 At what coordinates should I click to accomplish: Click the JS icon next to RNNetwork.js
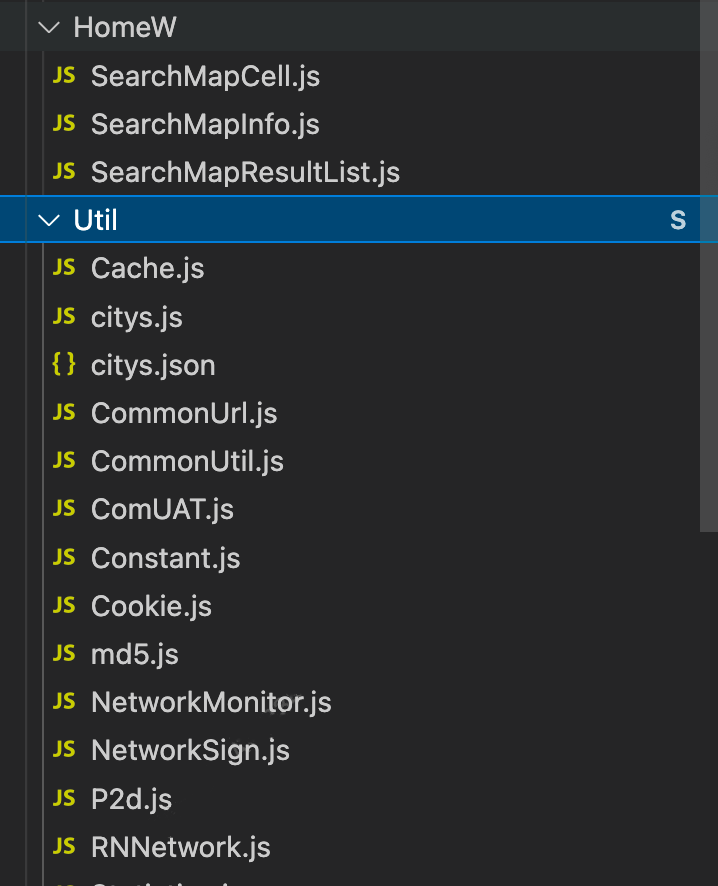click(x=64, y=846)
